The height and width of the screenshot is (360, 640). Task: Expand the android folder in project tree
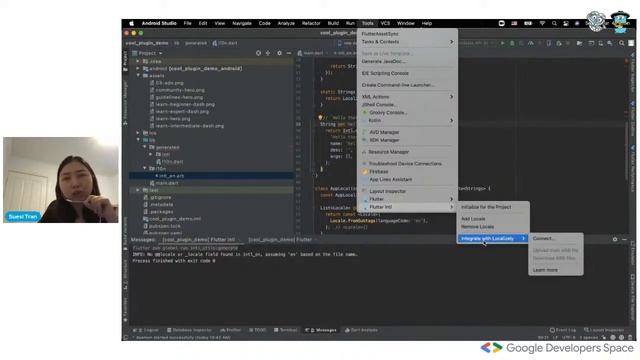click(138, 68)
